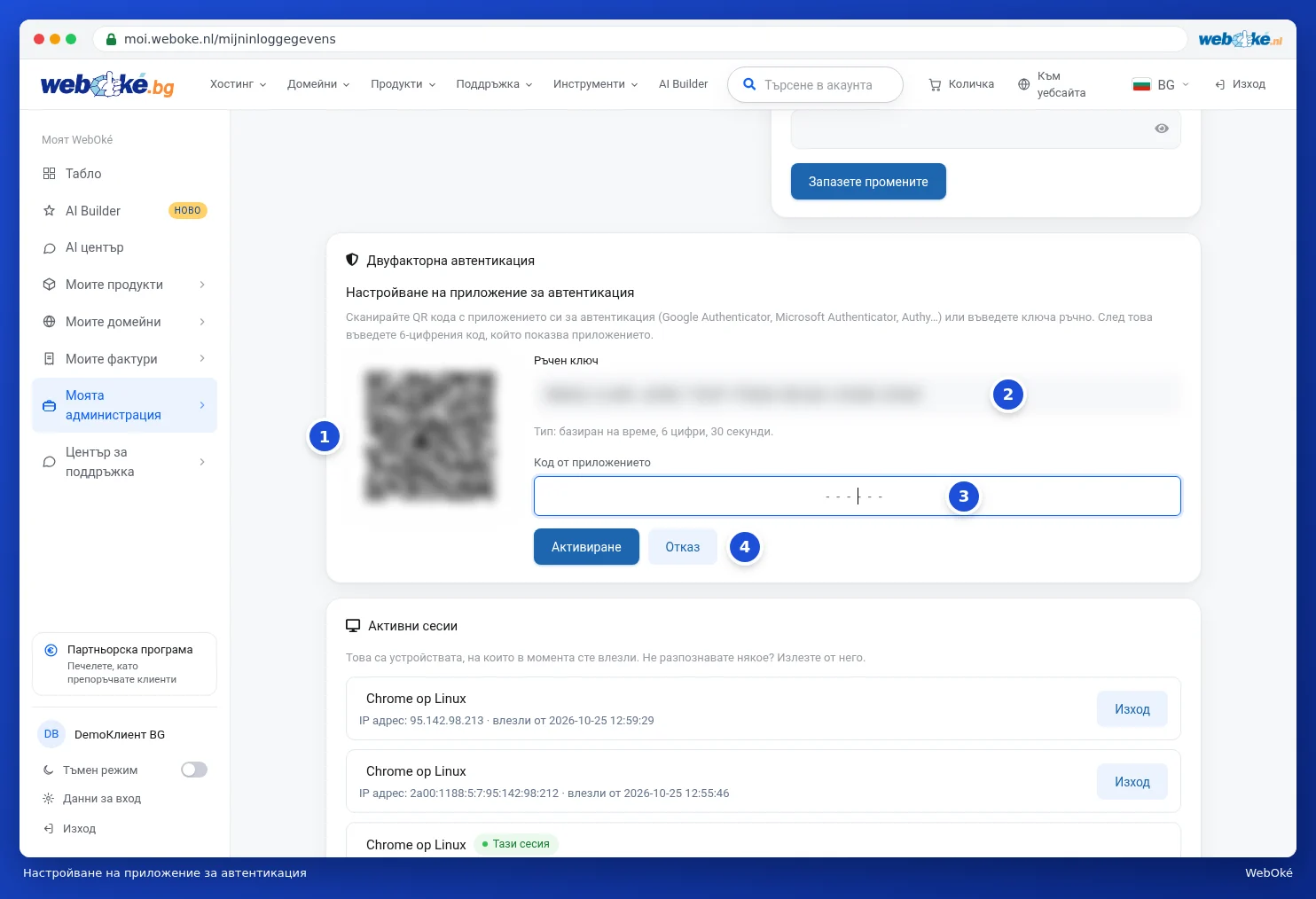This screenshot has width=1316, height=899.
Task: Toggle the Тъмен режим switch
Action: pos(194,770)
